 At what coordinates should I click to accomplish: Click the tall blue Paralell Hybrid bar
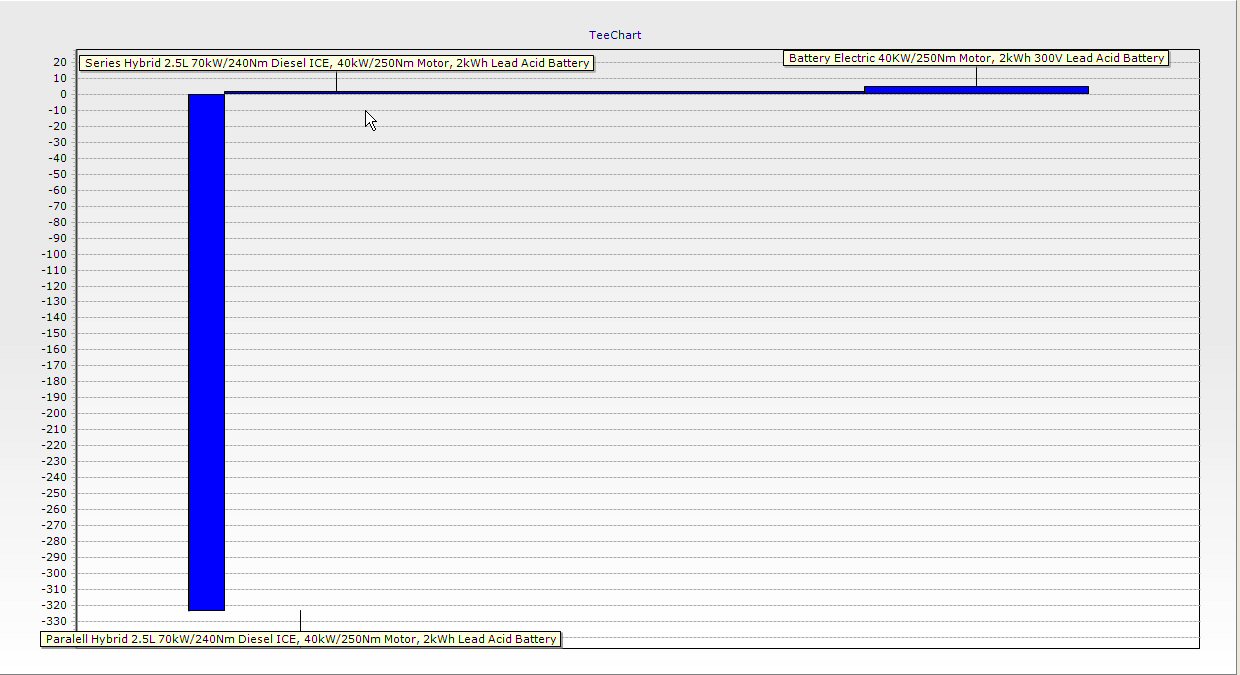(x=207, y=352)
